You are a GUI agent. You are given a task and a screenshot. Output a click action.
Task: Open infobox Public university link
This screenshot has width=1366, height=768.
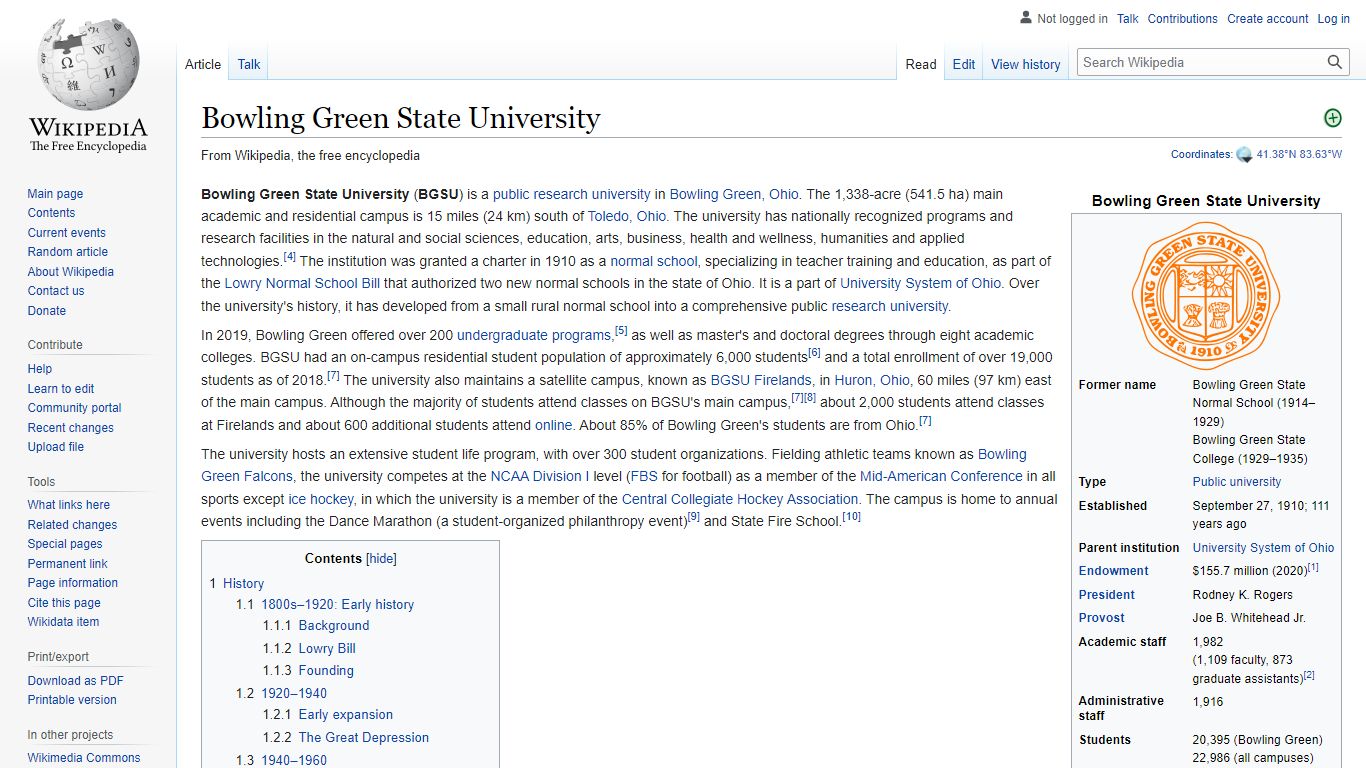coord(1236,481)
